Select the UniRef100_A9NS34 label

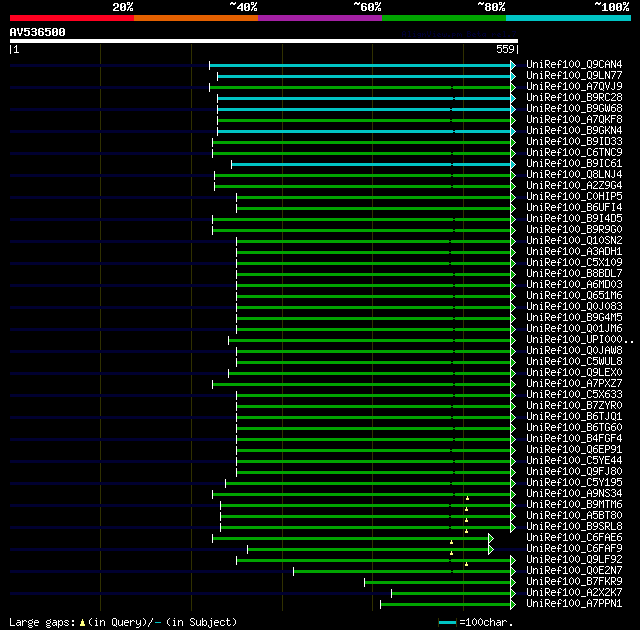pyautogui.click(x=574, y=494)
